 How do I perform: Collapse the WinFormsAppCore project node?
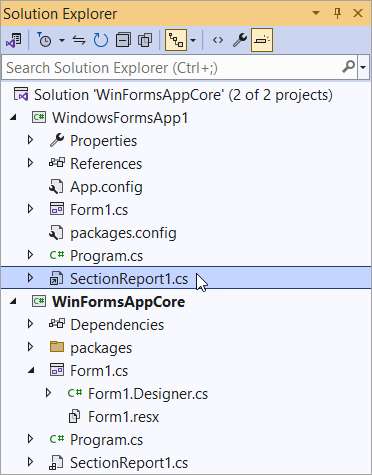13,302
